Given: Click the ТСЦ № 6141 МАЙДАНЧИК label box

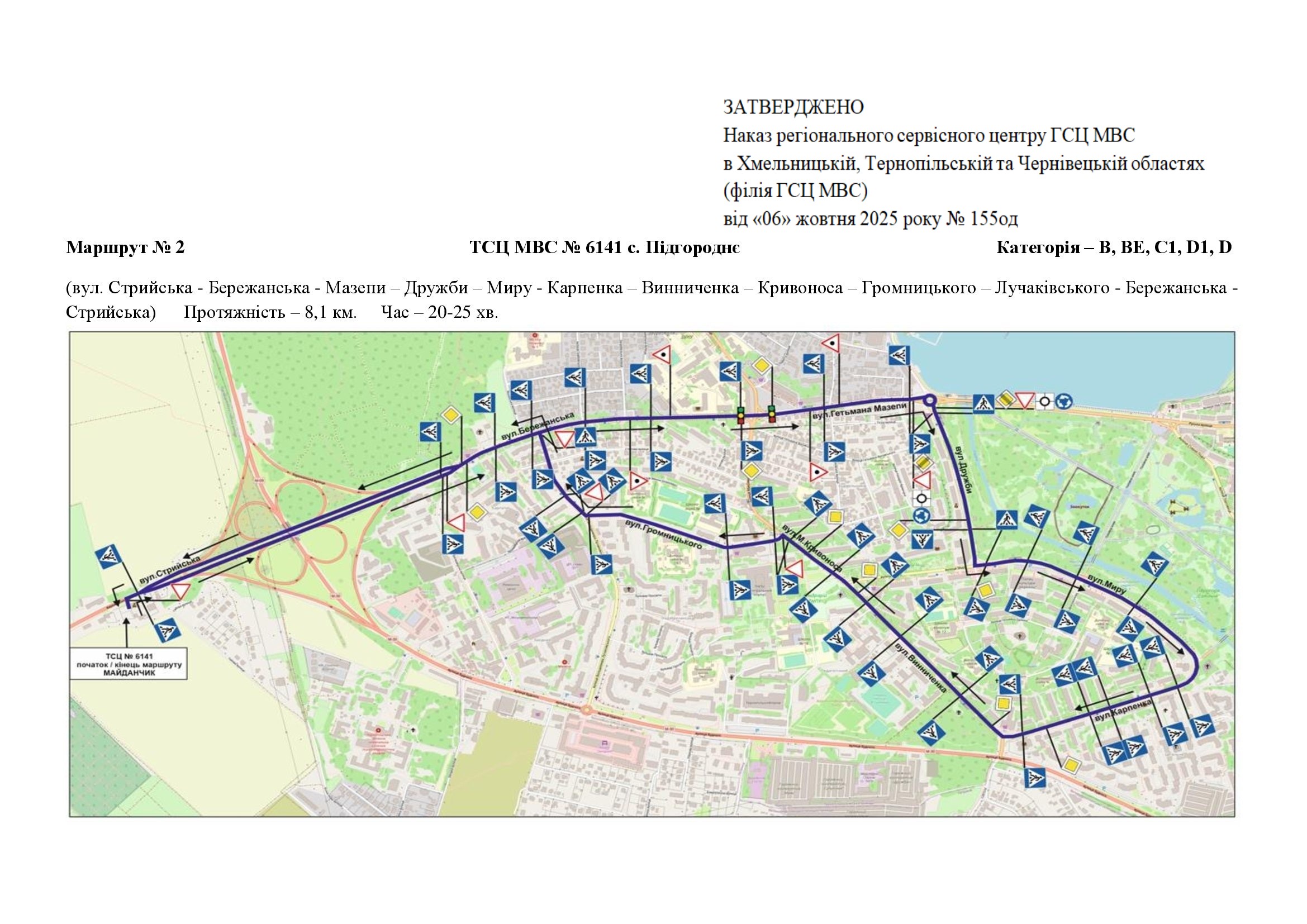Looking at the screenshot, I should [128, 664].
